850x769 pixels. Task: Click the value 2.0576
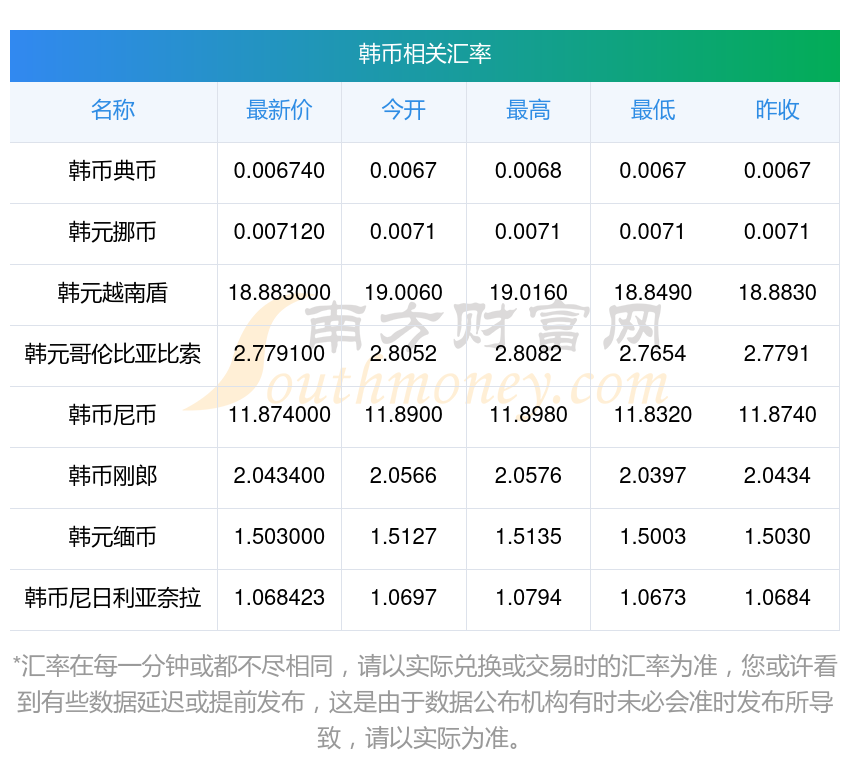(x=528, y=476)
